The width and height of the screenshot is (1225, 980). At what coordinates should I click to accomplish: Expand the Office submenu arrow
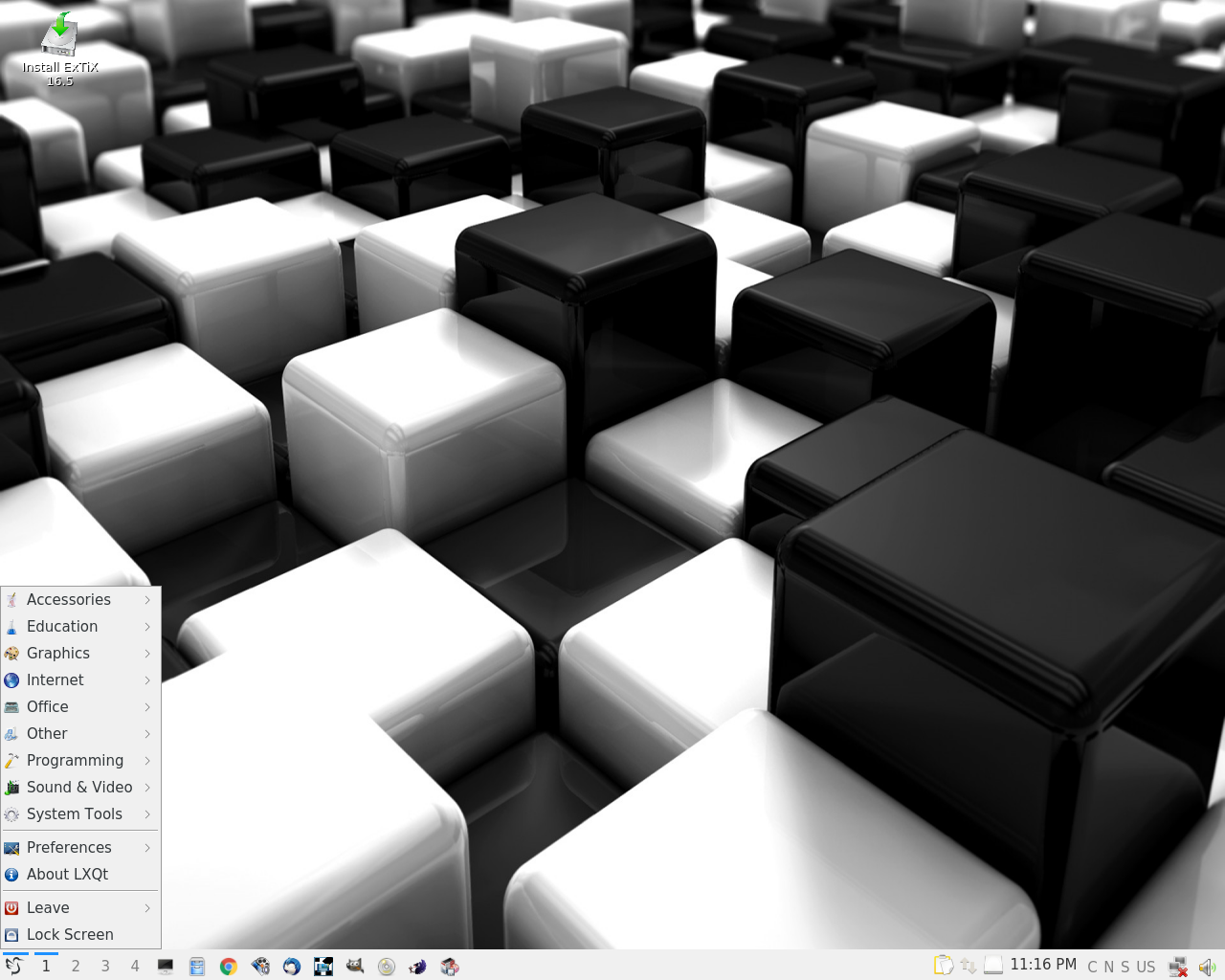[x=147, y=707]
